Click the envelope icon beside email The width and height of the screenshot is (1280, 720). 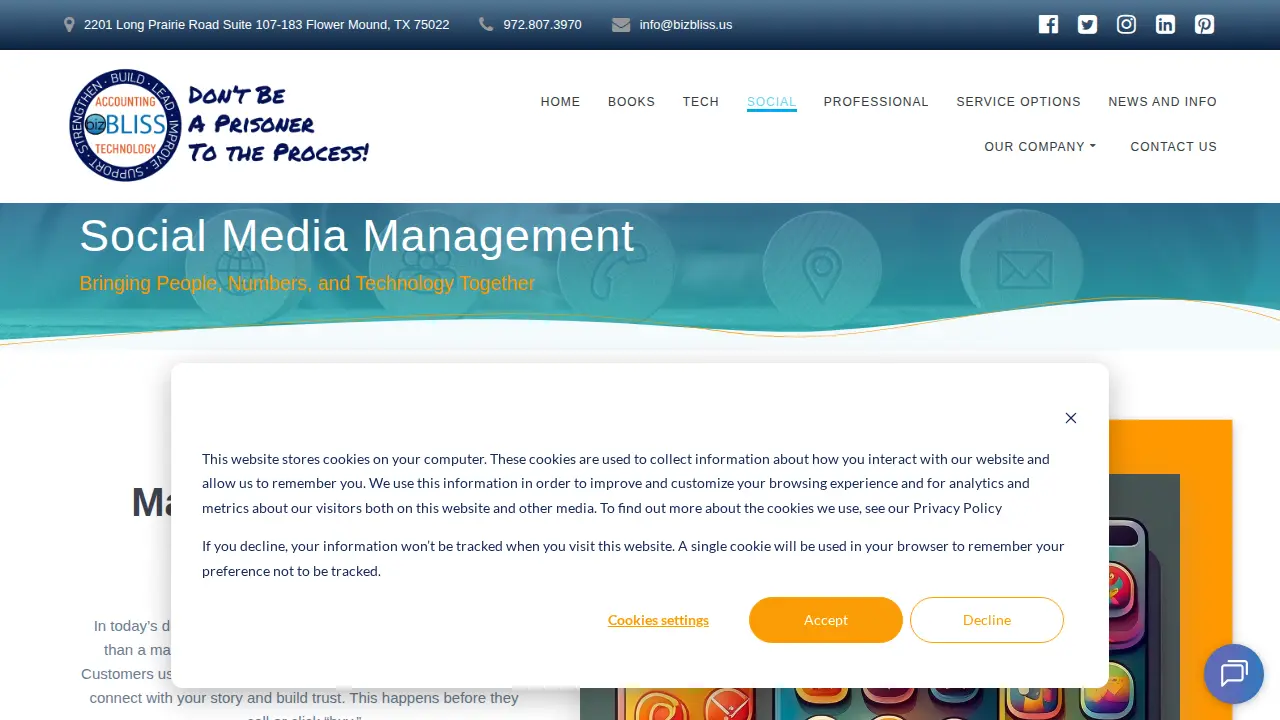coord(621,24)
